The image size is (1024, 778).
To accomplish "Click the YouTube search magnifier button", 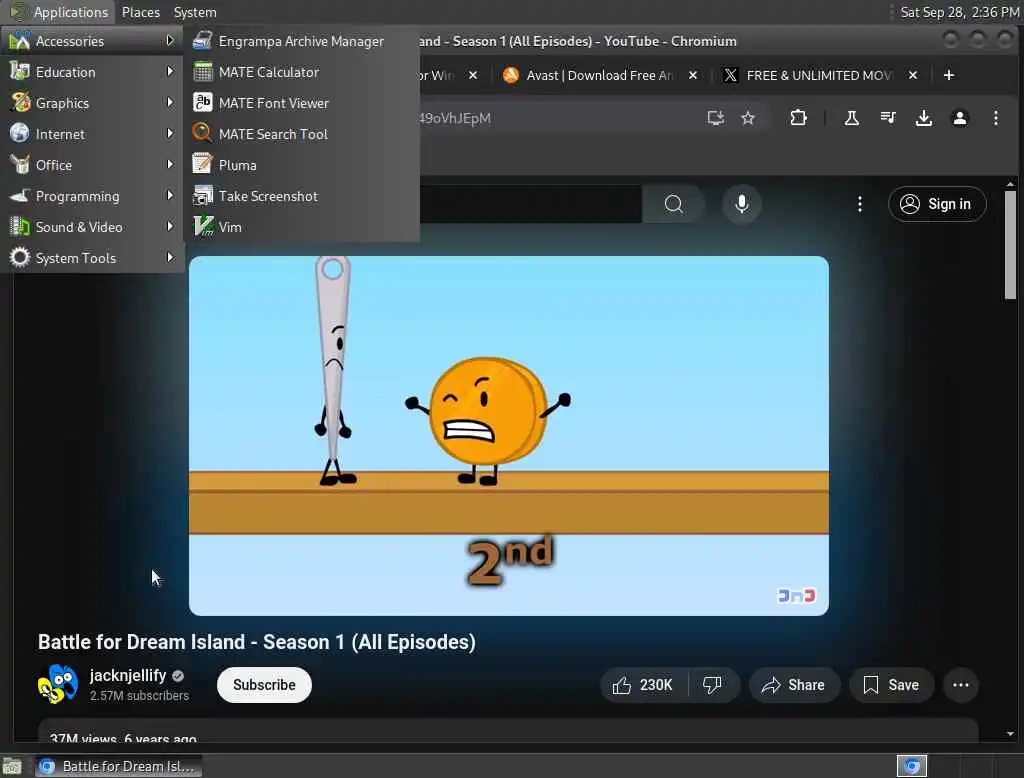I will [673, 204].
